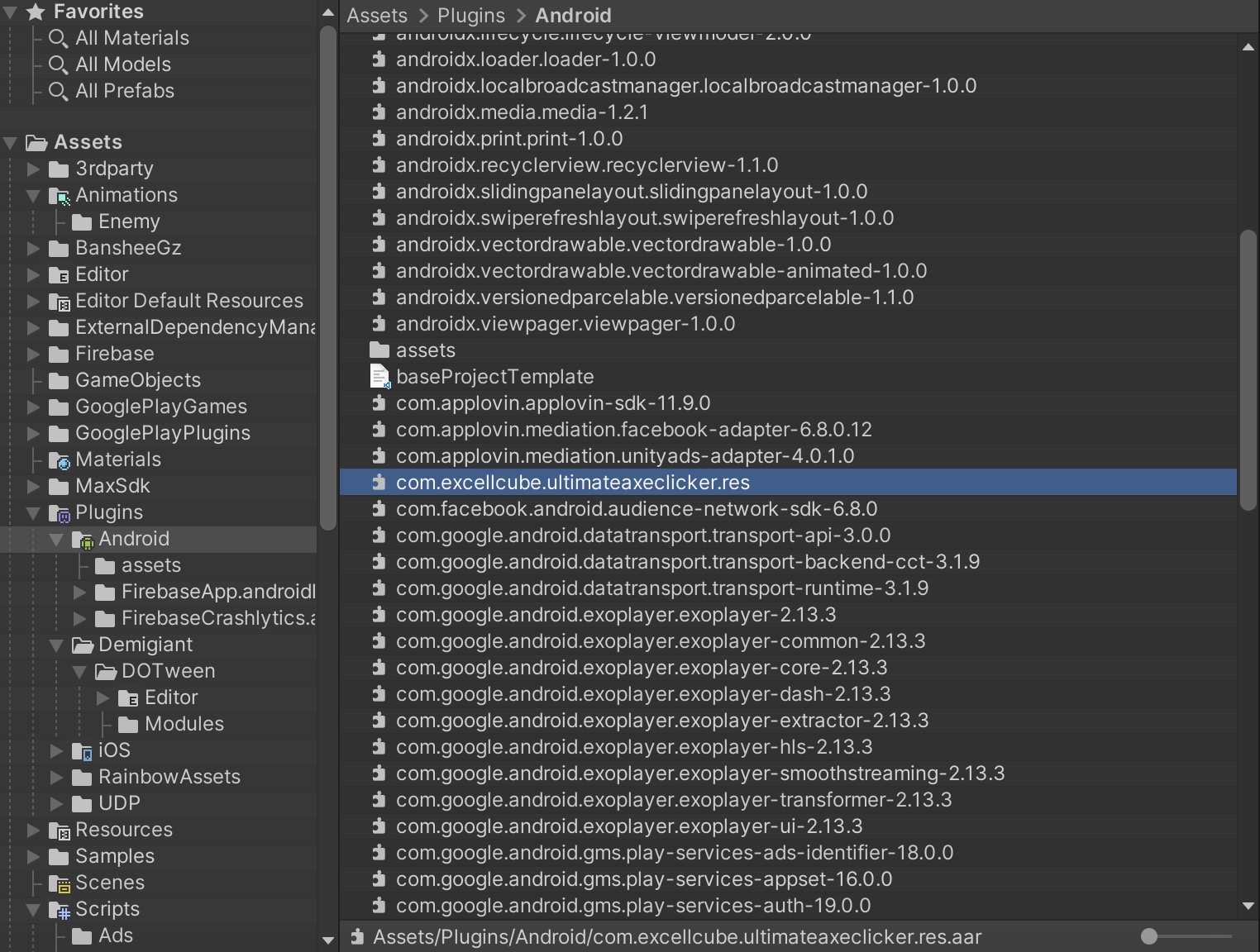
Task: Click the folder tree scroll up arrow
Action: [x=327, y=12]
